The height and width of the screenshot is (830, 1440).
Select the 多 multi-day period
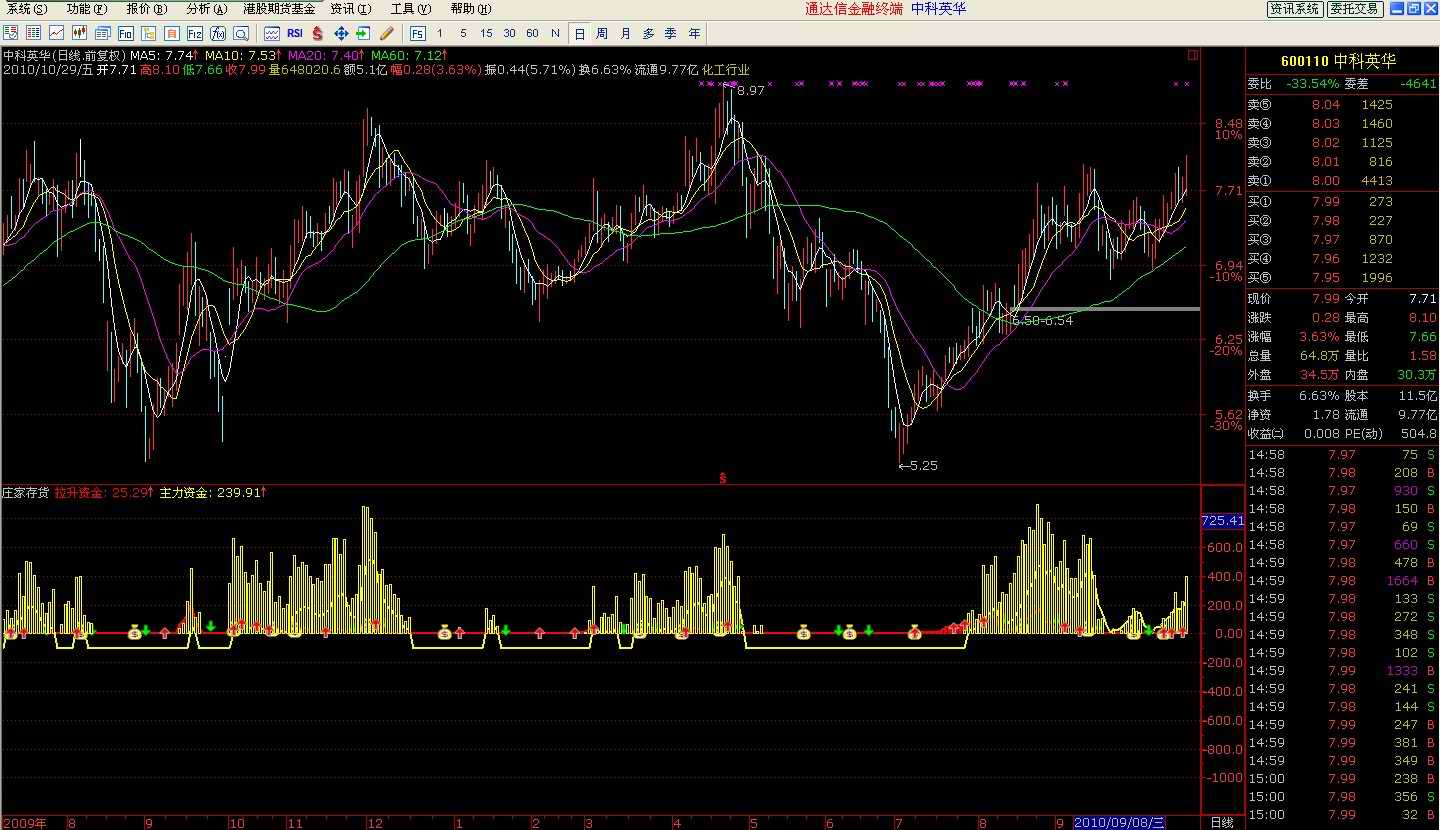648,33
